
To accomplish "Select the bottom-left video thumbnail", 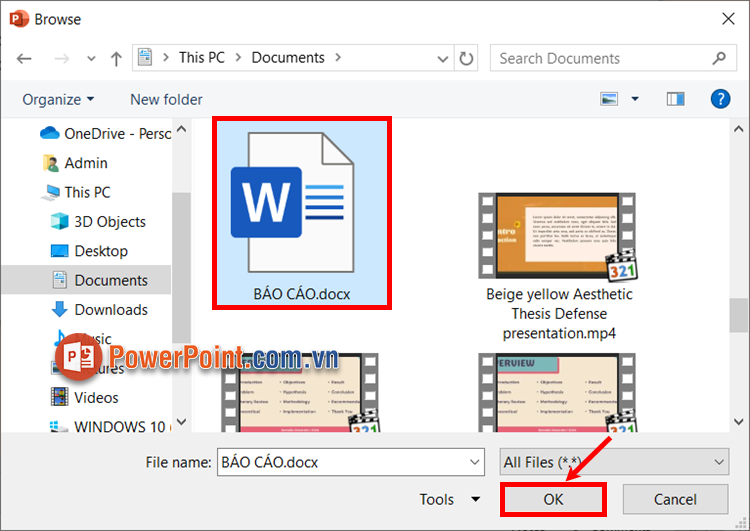I will 301,392.
